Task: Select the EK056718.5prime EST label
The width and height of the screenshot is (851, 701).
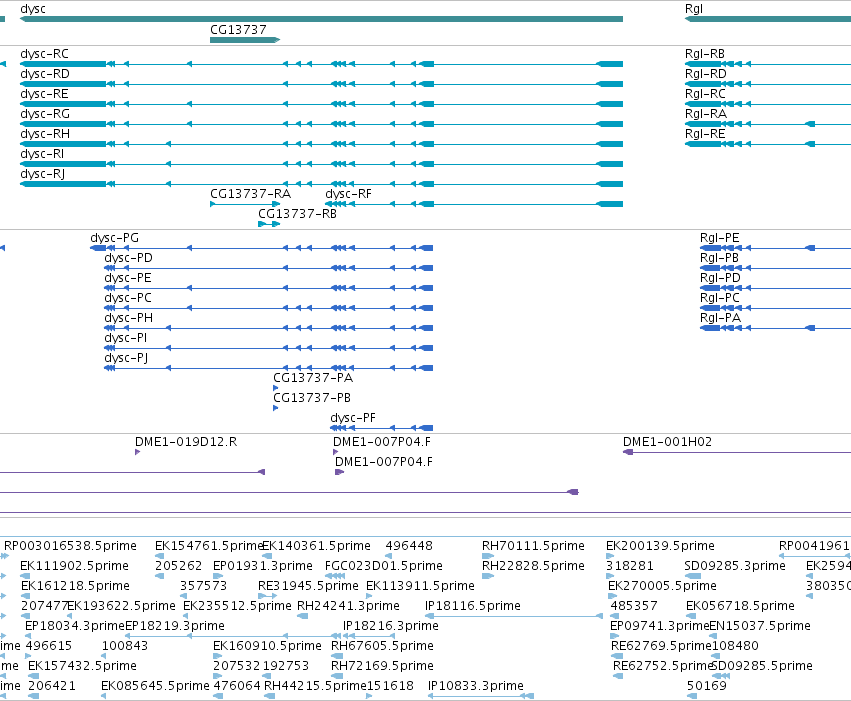Action: point(740,606)
